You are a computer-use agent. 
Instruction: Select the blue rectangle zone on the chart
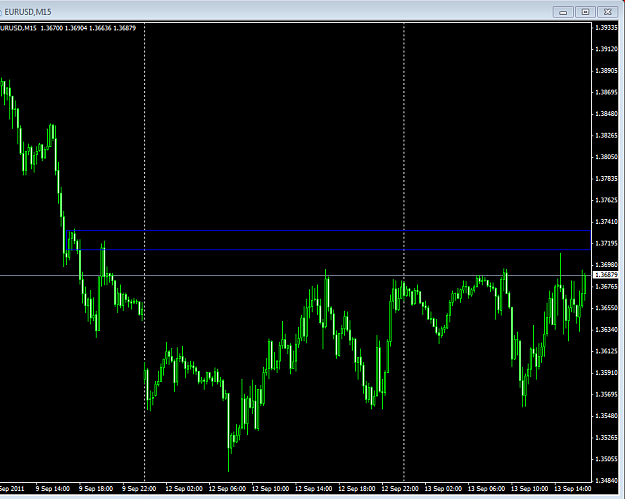pyautogui.click(x=328, y=240)
